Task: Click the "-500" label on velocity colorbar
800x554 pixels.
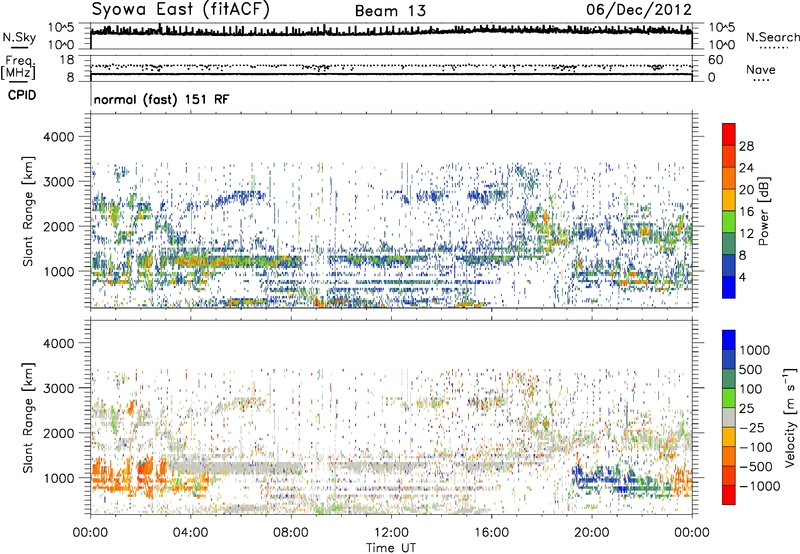Action: (x=756, y=467)
